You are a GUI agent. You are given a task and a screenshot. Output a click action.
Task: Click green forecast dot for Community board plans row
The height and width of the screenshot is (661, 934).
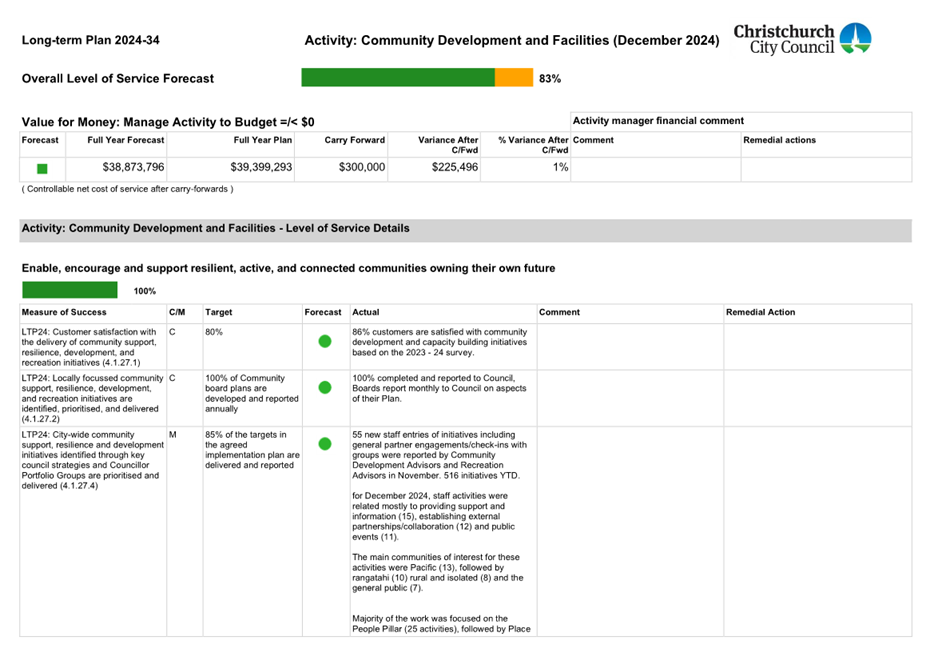[x=324, y=387]
